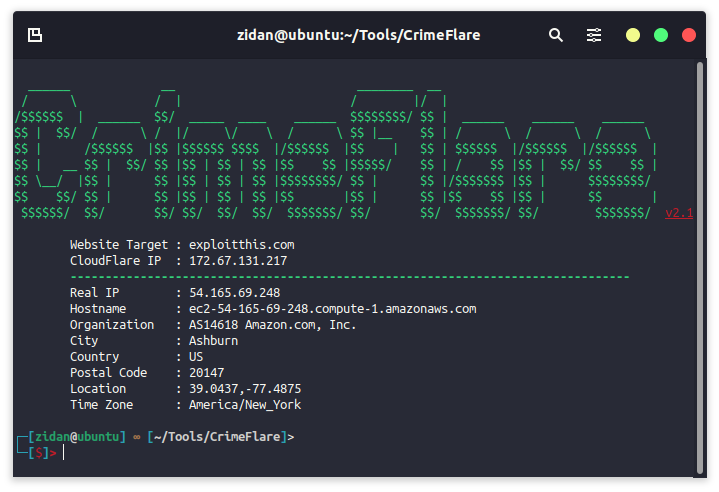719x492 pixels.
Task: Click the Hostname label
Action: click(98, 309)
